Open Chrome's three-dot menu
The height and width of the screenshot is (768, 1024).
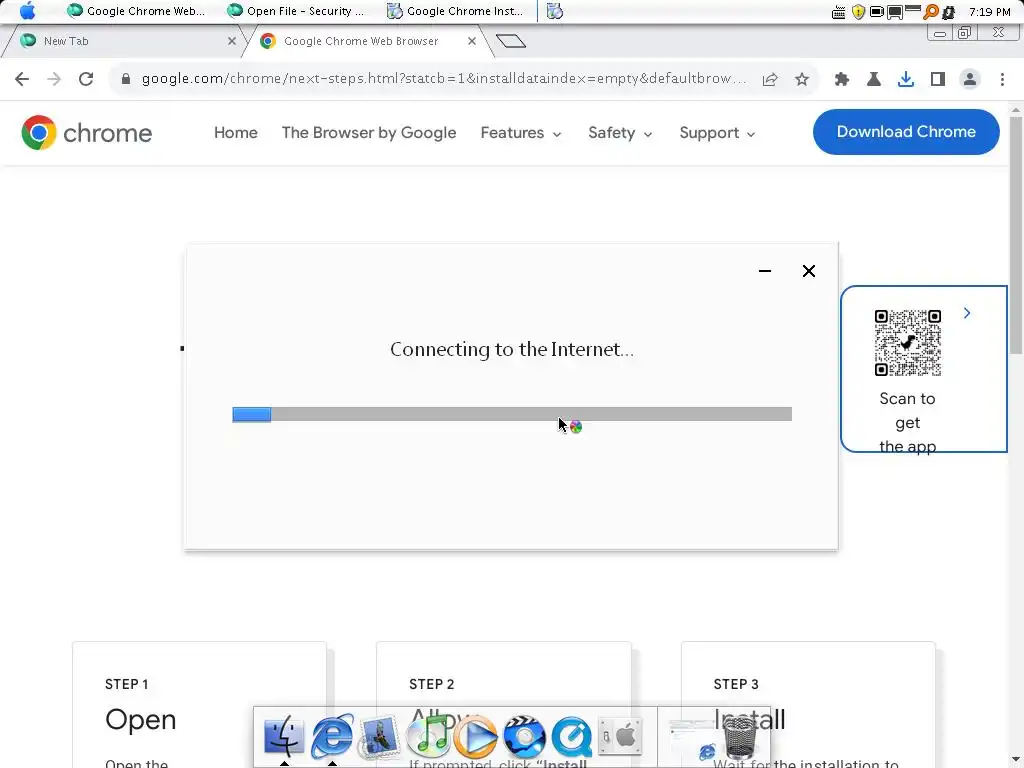click(x=1002, y=79)
